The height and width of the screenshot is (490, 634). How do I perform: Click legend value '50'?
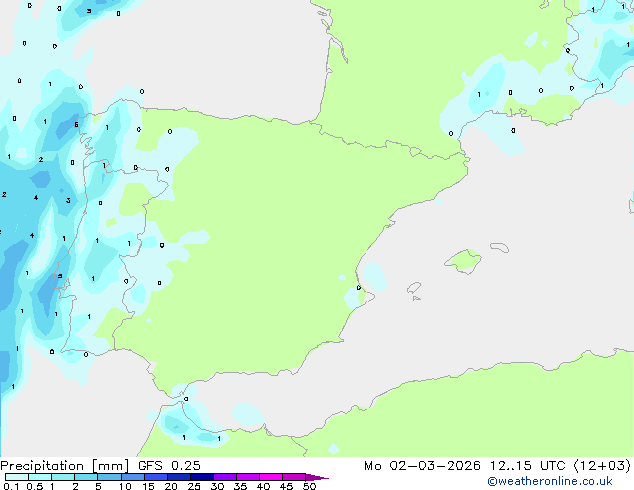coord(309,486)
